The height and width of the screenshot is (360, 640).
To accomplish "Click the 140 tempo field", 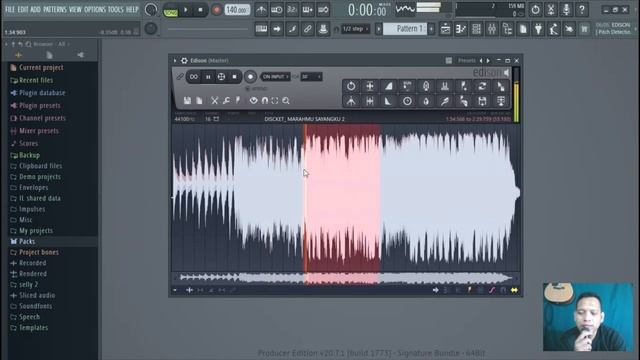I will [x=237, y=9].
